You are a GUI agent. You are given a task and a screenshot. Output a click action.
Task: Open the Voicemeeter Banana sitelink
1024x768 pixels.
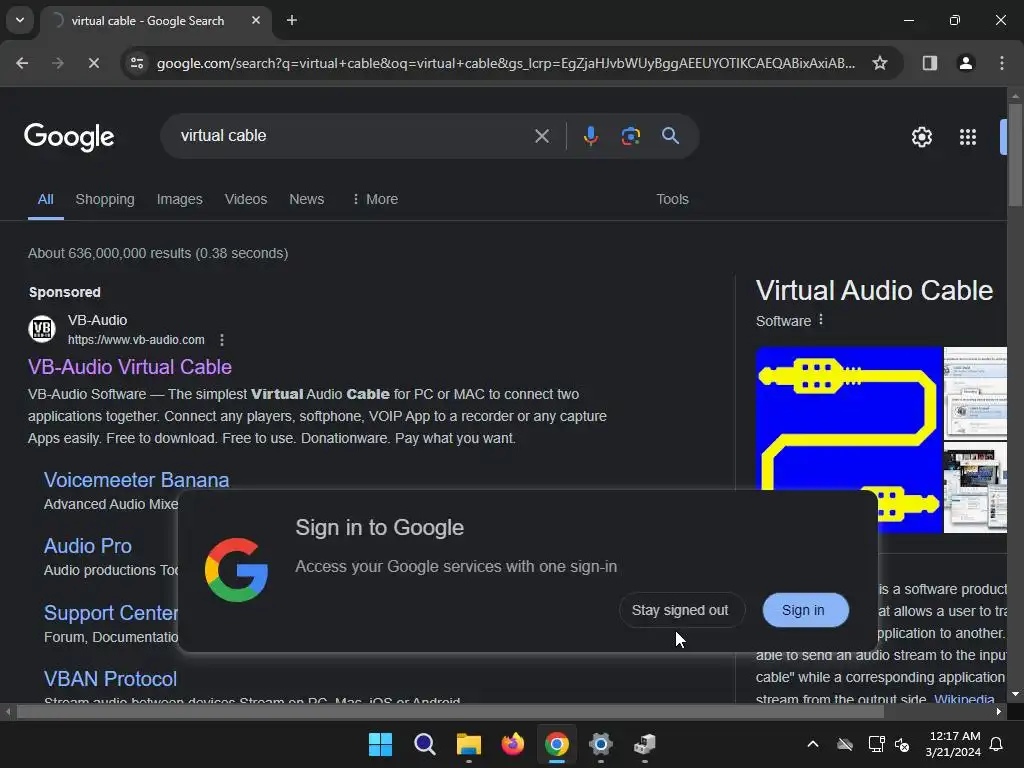136,480
